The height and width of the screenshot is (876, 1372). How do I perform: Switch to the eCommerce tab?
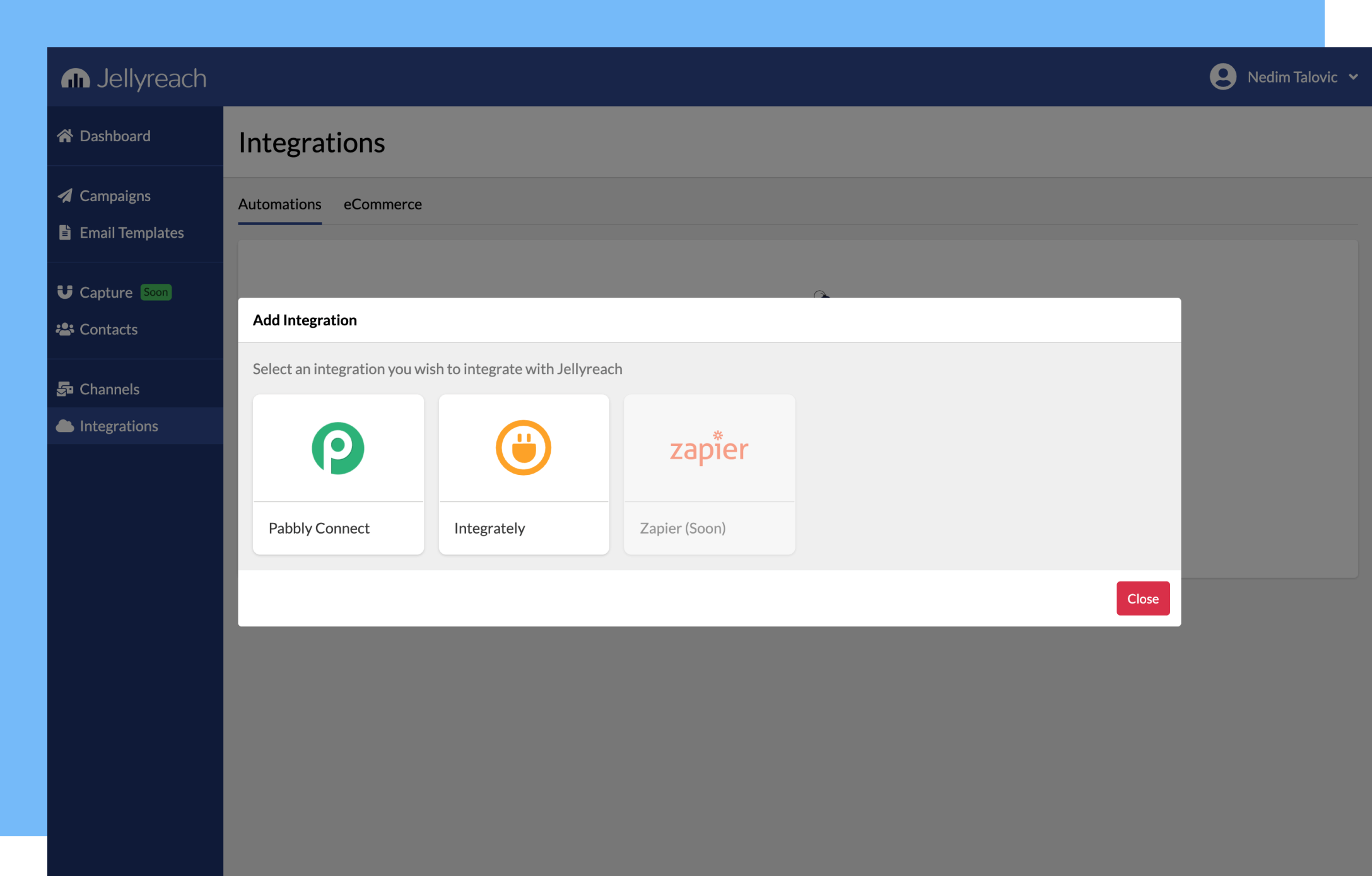pyautogui.click(x=382, y=204)
